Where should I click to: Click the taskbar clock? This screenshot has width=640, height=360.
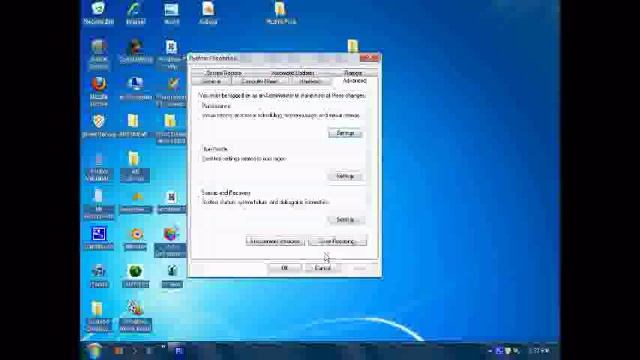[539, 351]
